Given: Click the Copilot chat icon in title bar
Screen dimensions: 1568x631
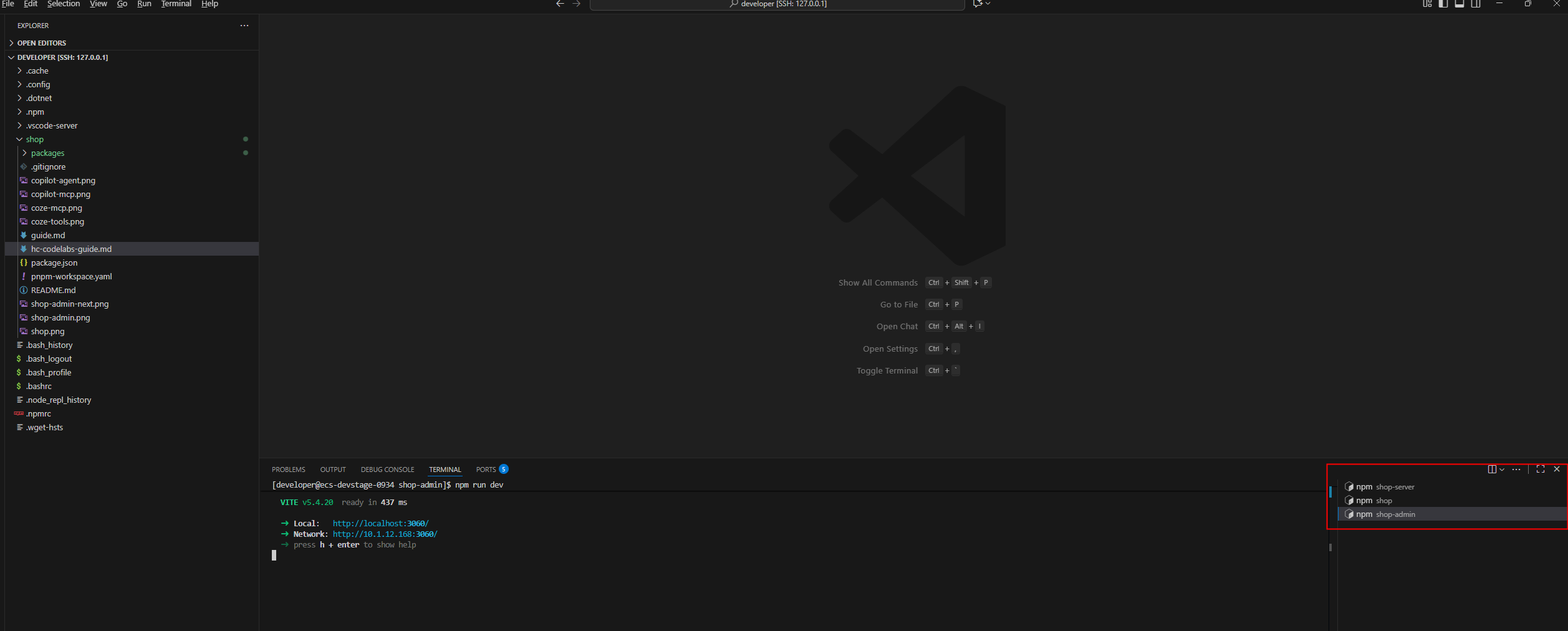Looking at the screenshot, I should pos(978,4).
